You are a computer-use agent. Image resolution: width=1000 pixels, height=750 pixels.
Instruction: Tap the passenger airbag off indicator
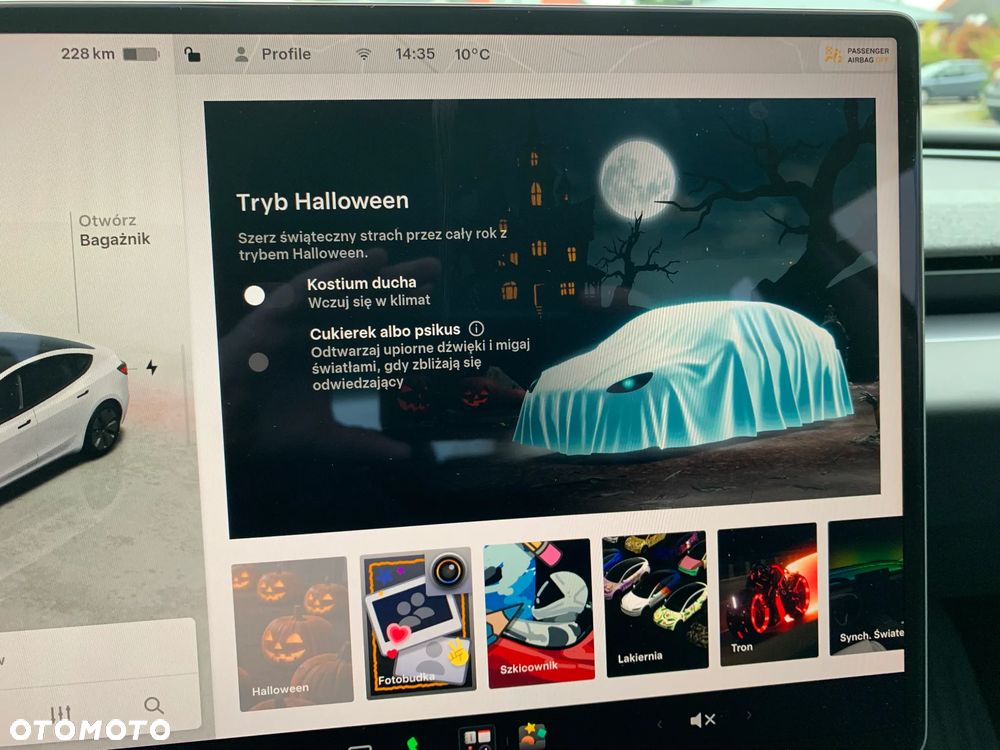tap(857, 55)
